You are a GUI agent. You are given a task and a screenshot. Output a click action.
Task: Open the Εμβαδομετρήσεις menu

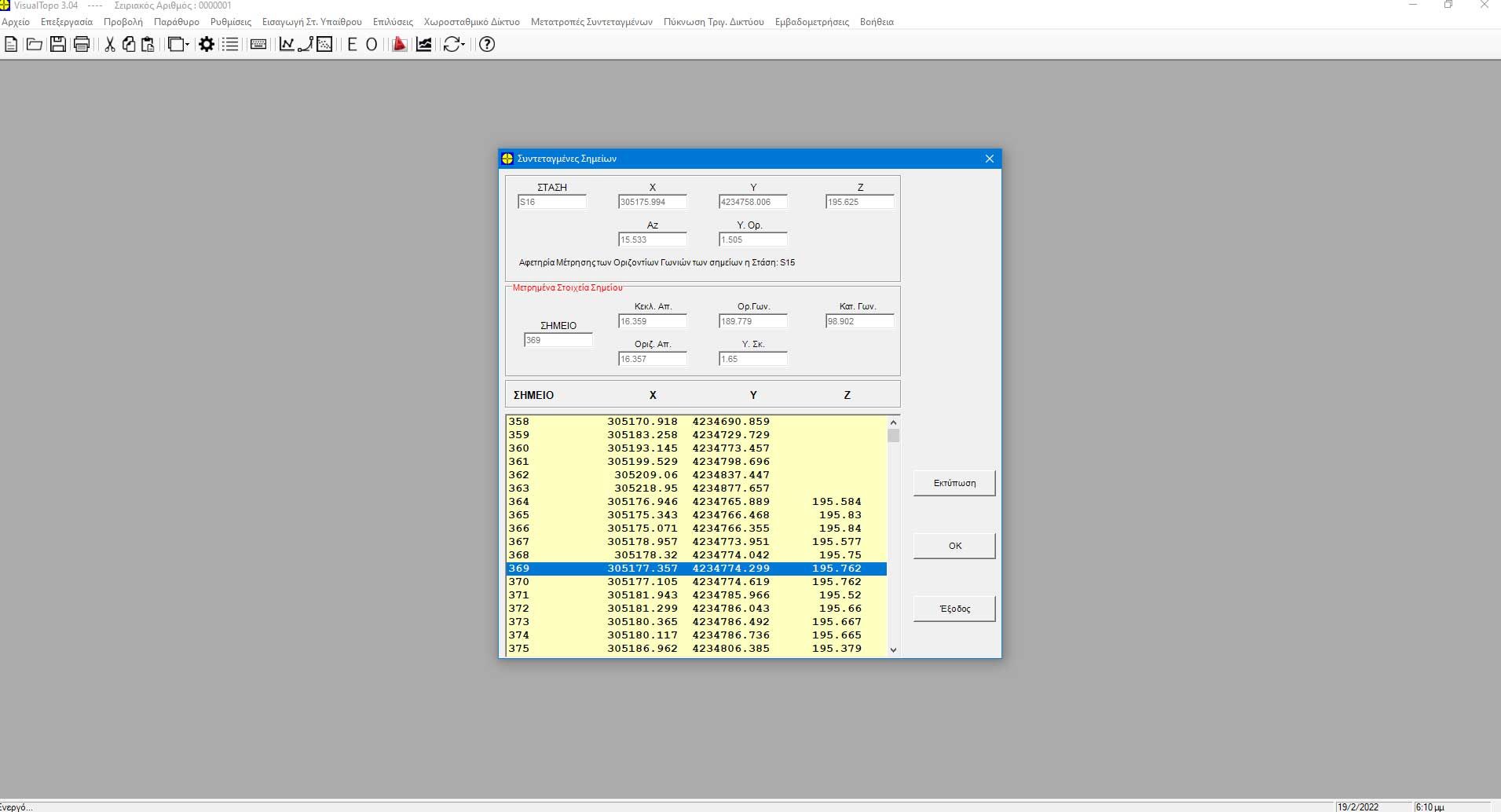coord(811,22)
